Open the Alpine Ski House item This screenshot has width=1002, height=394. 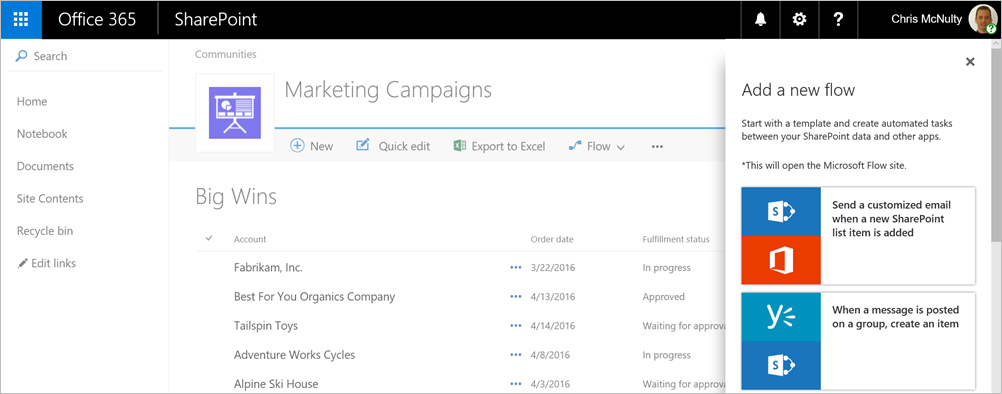pos(276,384)
